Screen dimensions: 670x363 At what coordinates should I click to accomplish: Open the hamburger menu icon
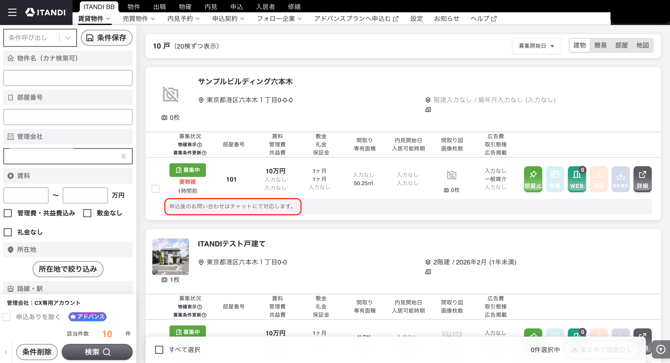[x=12, y=12]
